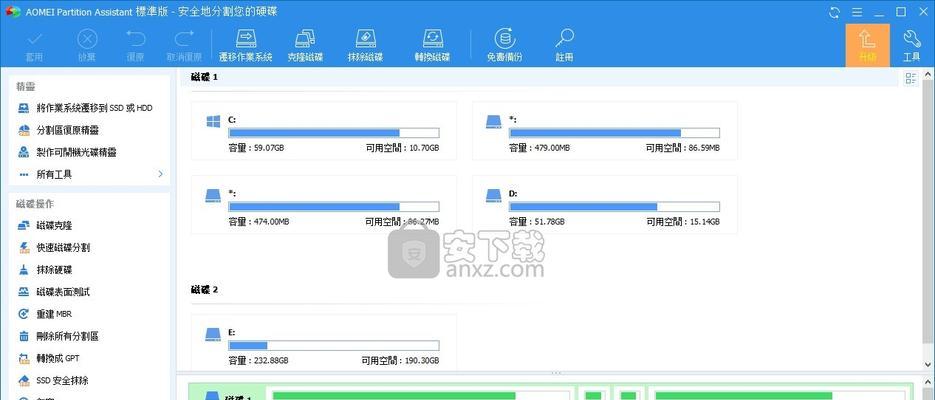Select 轉換成 GPT operation
The width and height of the screenshot is (935, 400).
[x=49, y=358]
